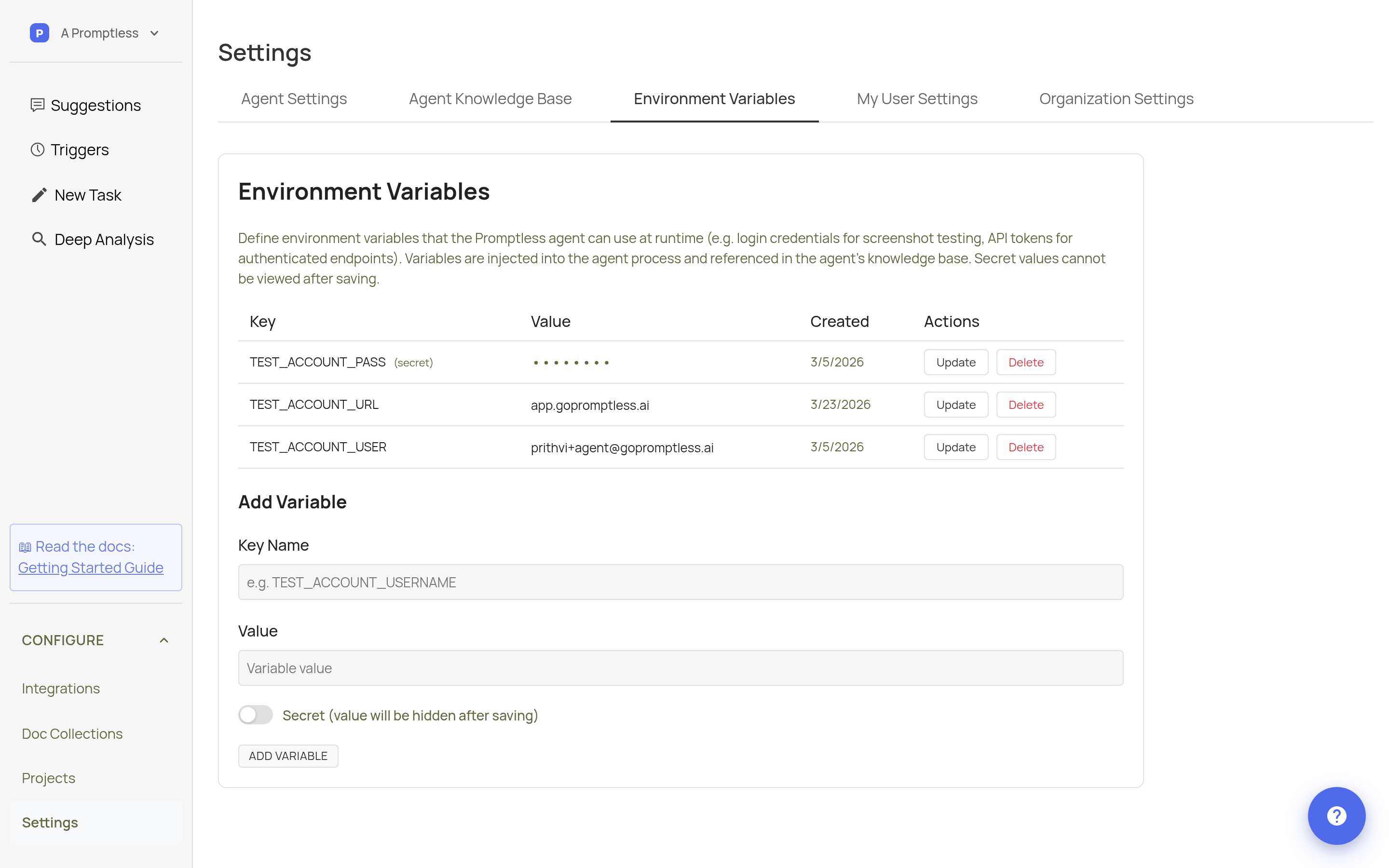The image size is (1389, 868).
Task: Open help via the question mark button
Action: (1336, 816)
